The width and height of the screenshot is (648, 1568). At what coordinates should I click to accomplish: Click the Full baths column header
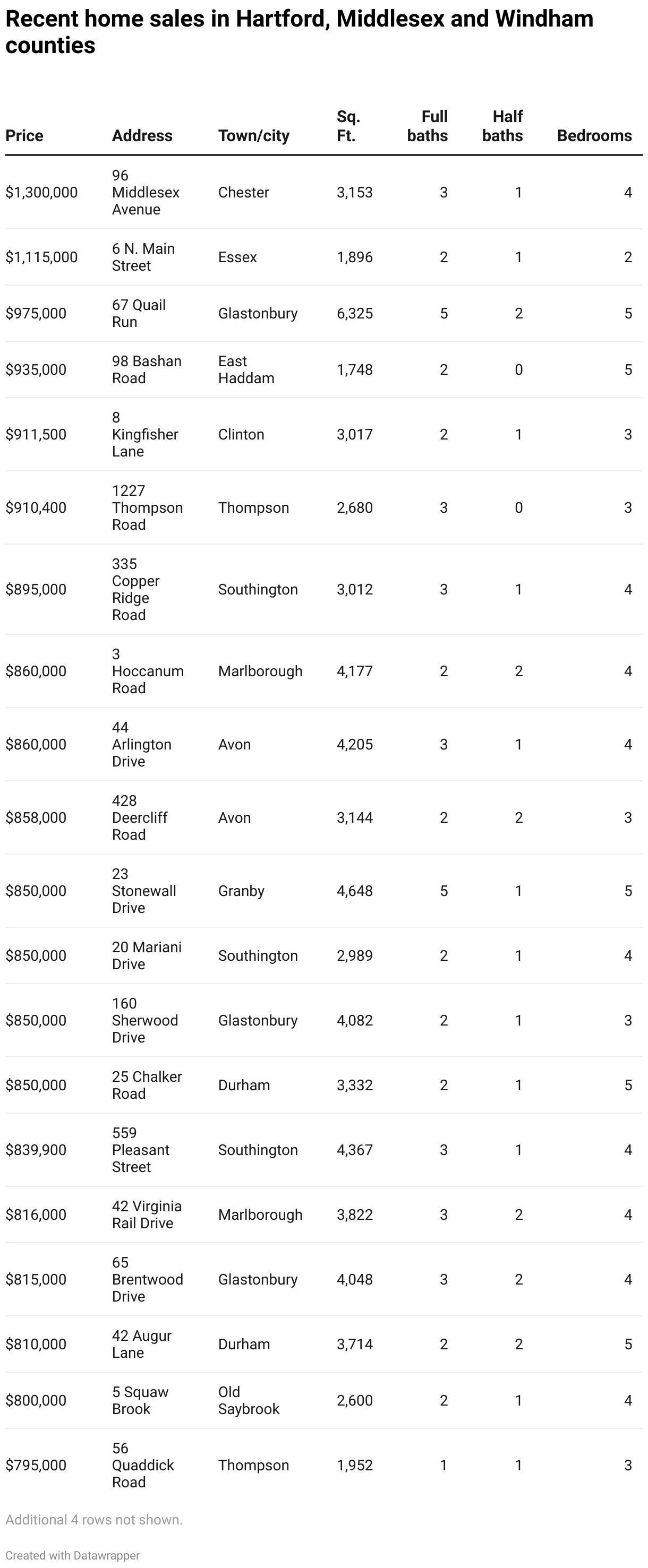click(428, 126)
